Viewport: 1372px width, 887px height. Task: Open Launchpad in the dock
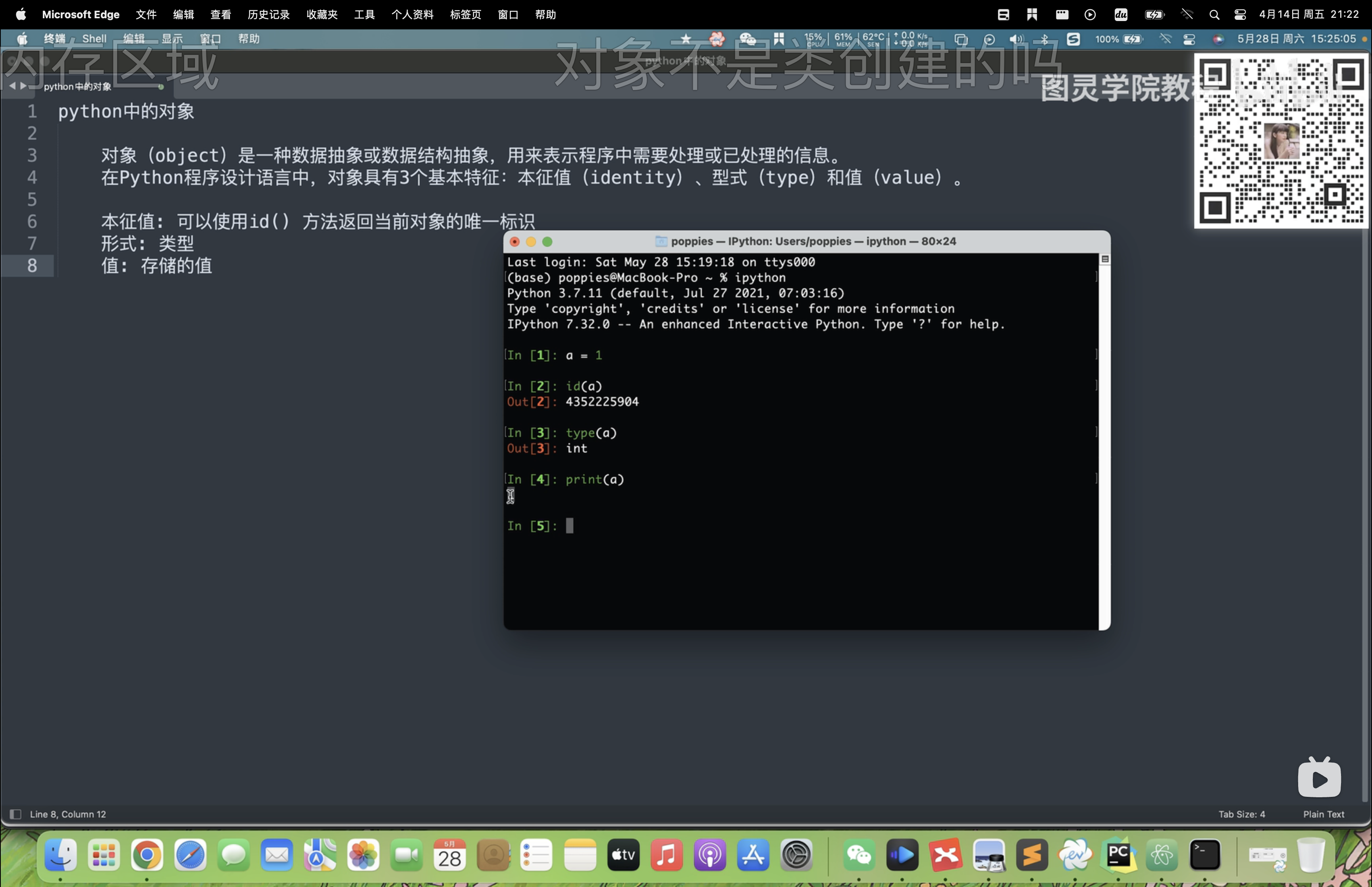[x=104, y=855]
